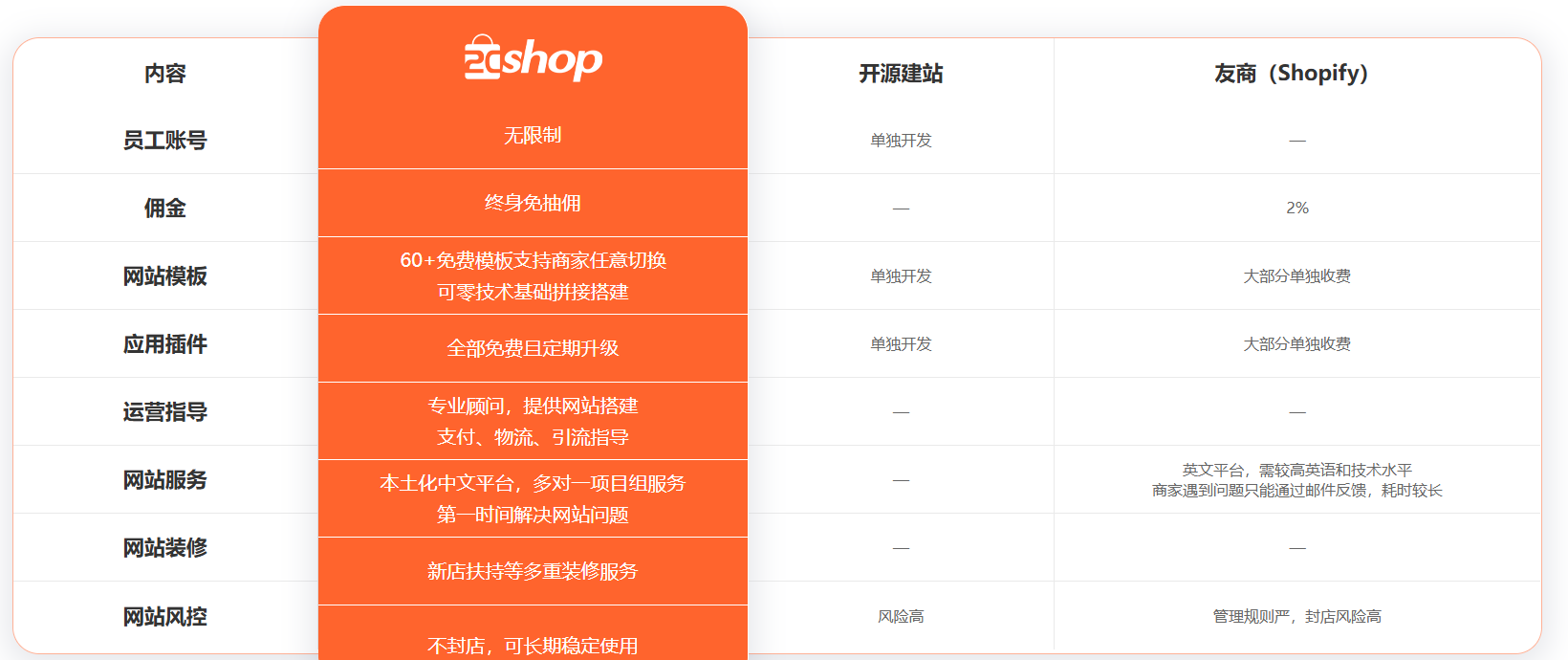Click the 专业顾问，提供网站搭建 text
Screen dimensions: 1568x660
[x=533, y=406]
